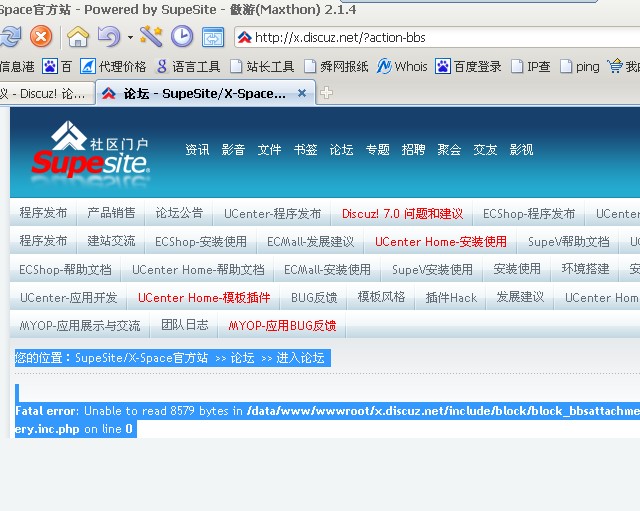
Task: Open a new tab with plus button
Action: 326,93
